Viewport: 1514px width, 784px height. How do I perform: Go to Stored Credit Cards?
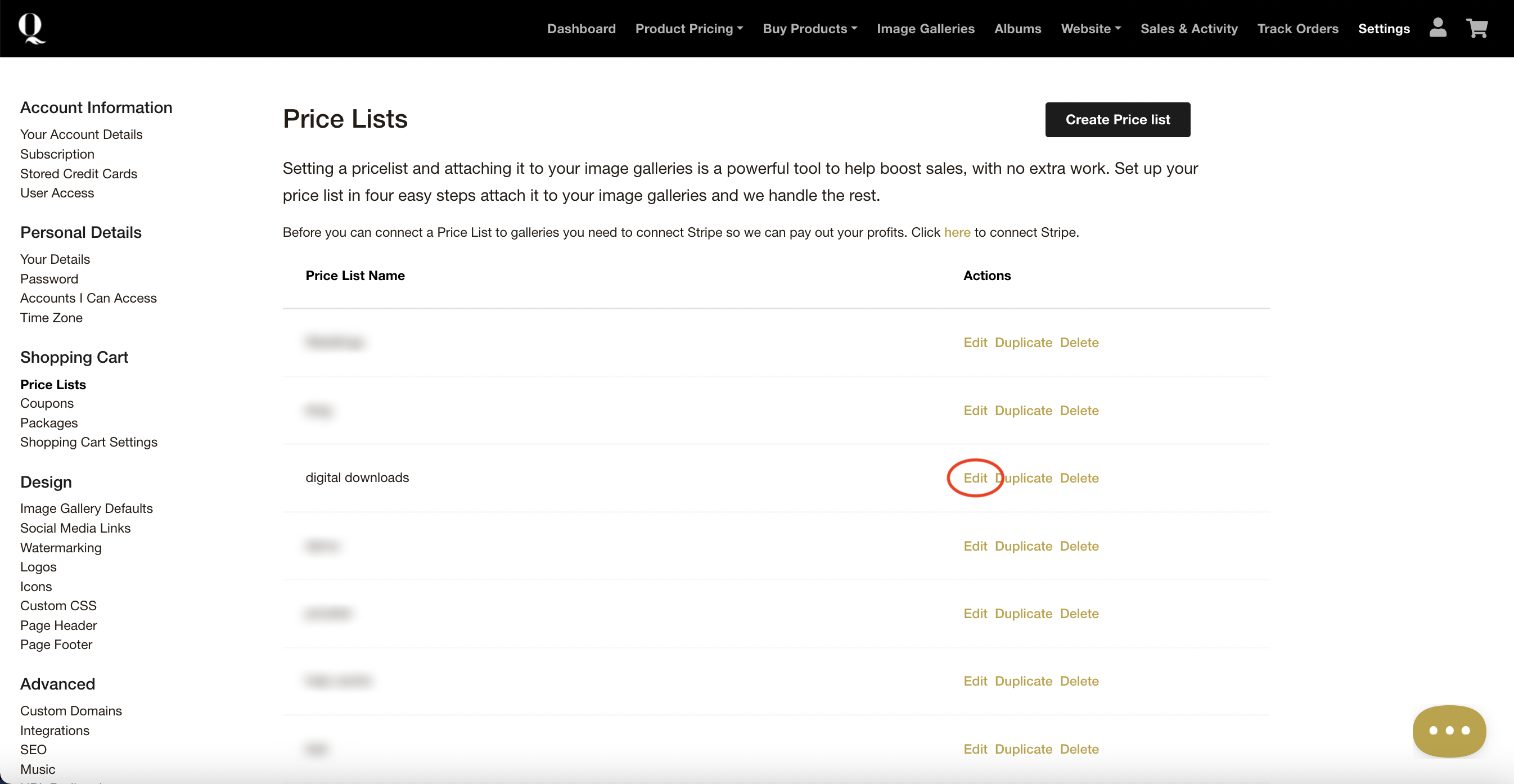(78, 173)
